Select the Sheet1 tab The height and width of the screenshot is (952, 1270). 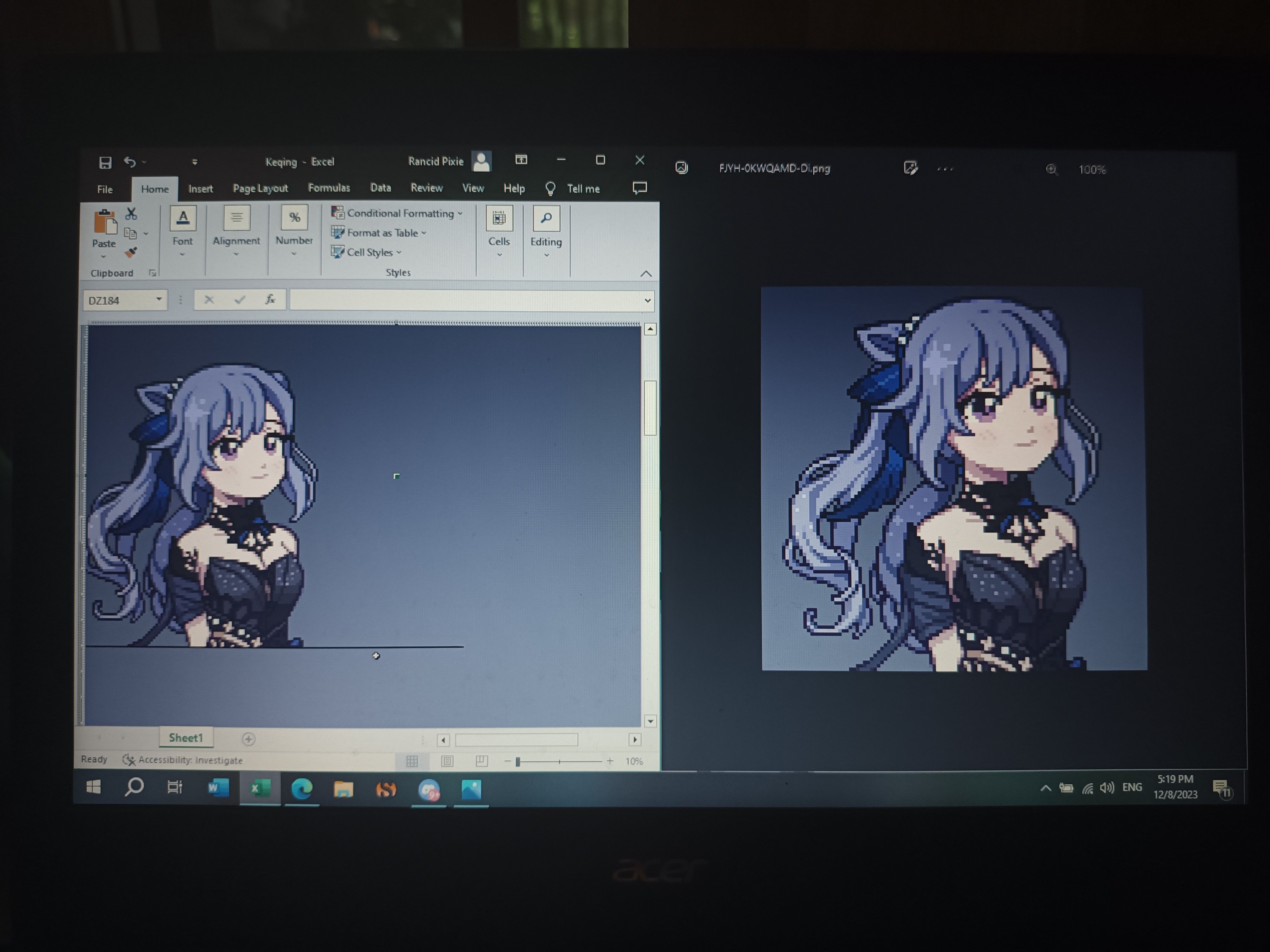tap(186, 737)
